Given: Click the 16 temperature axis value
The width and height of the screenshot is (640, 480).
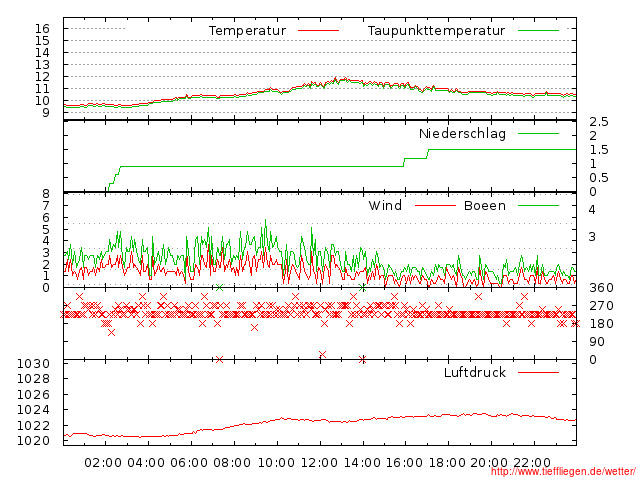Looking at the screenshot, I should point(42,29).
